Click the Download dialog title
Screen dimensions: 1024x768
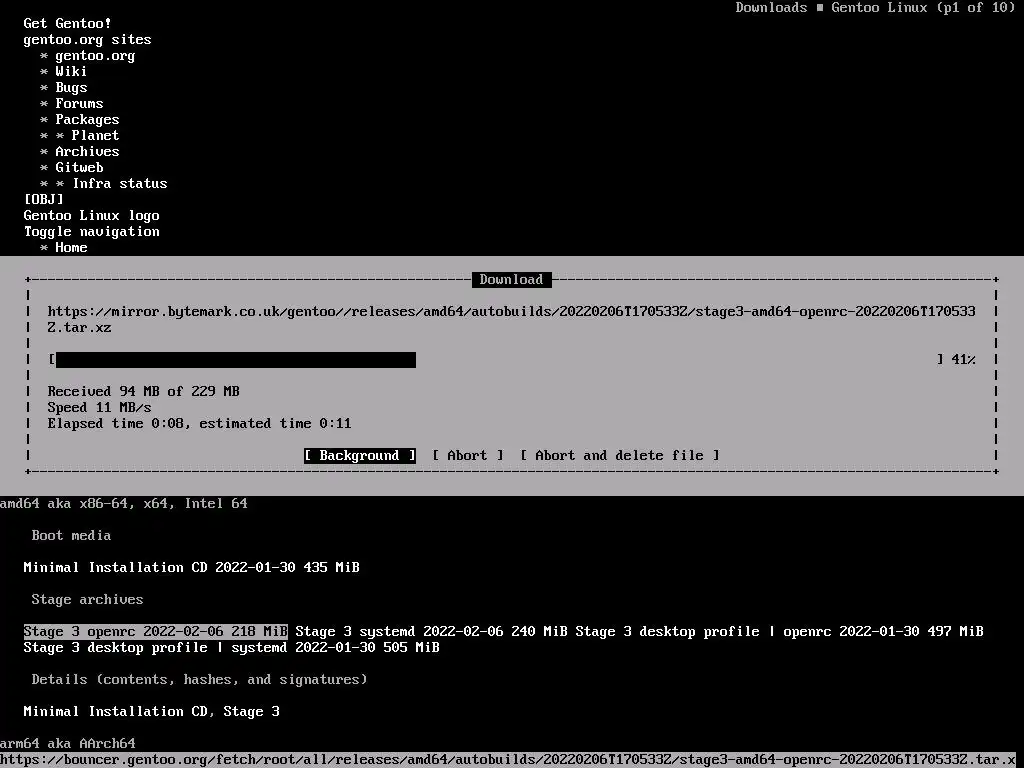tap(511, 280)
